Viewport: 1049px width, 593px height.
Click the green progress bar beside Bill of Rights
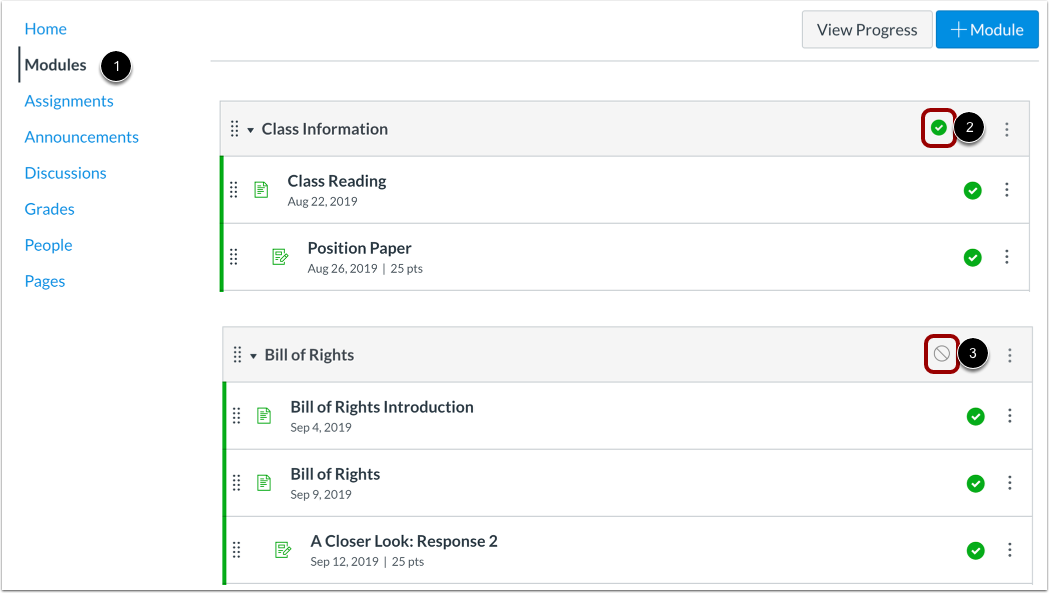click(222, 482)
